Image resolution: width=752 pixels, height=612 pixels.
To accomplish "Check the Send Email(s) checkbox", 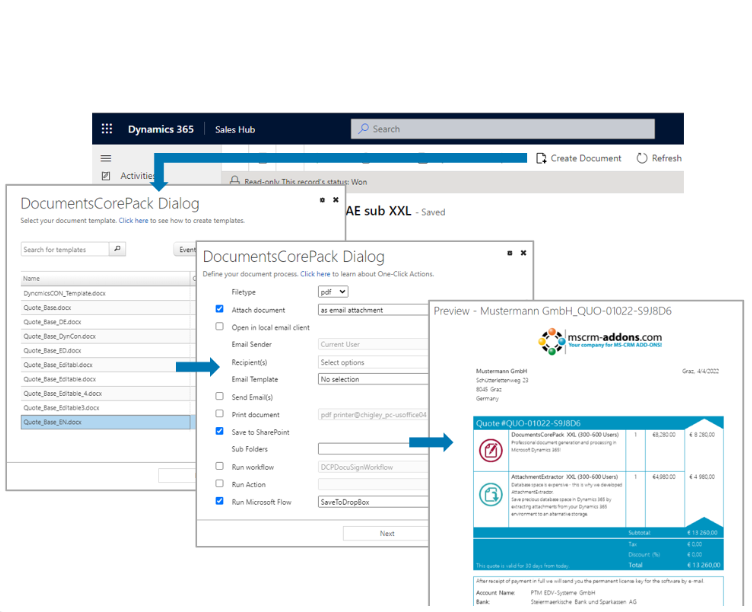I will (220, 396).
